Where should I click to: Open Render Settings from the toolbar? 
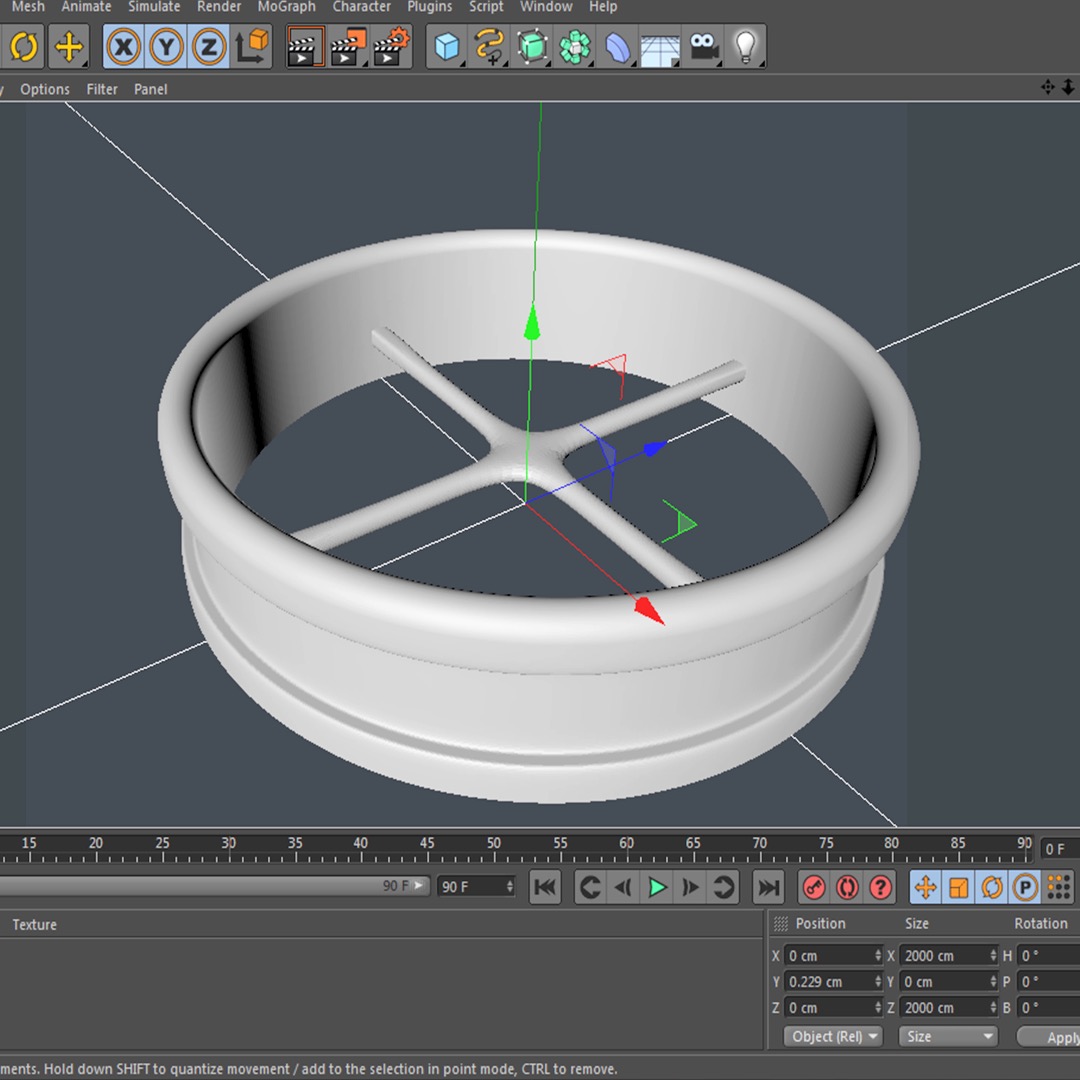(x=390, y=46)
